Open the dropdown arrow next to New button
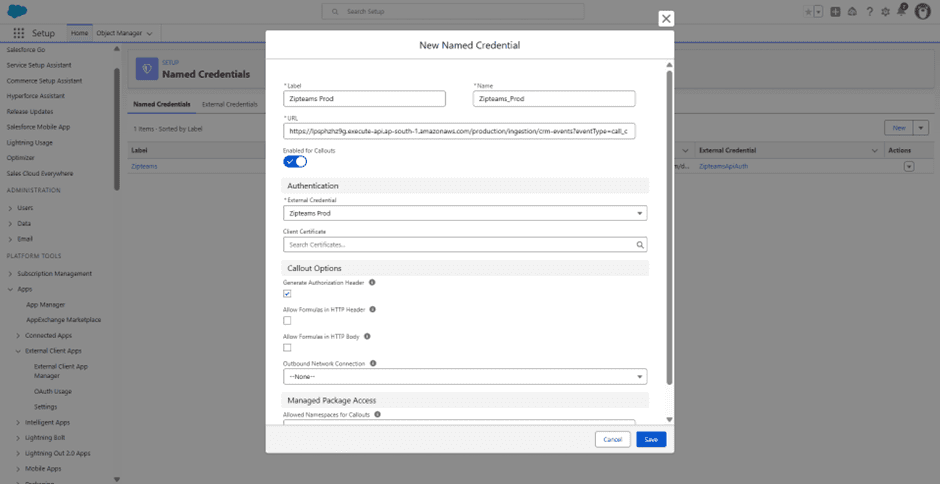 click(x=921, y=128)
